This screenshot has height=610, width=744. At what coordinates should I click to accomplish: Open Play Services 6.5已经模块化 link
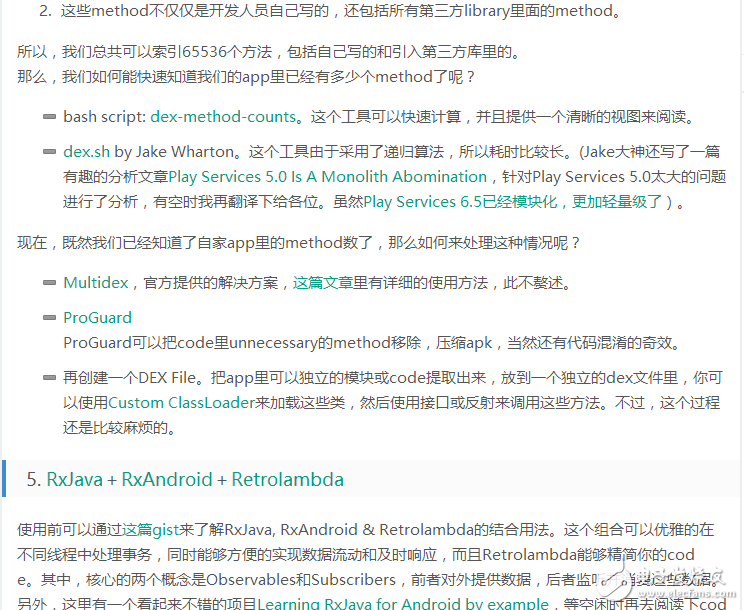pos(460,202)
